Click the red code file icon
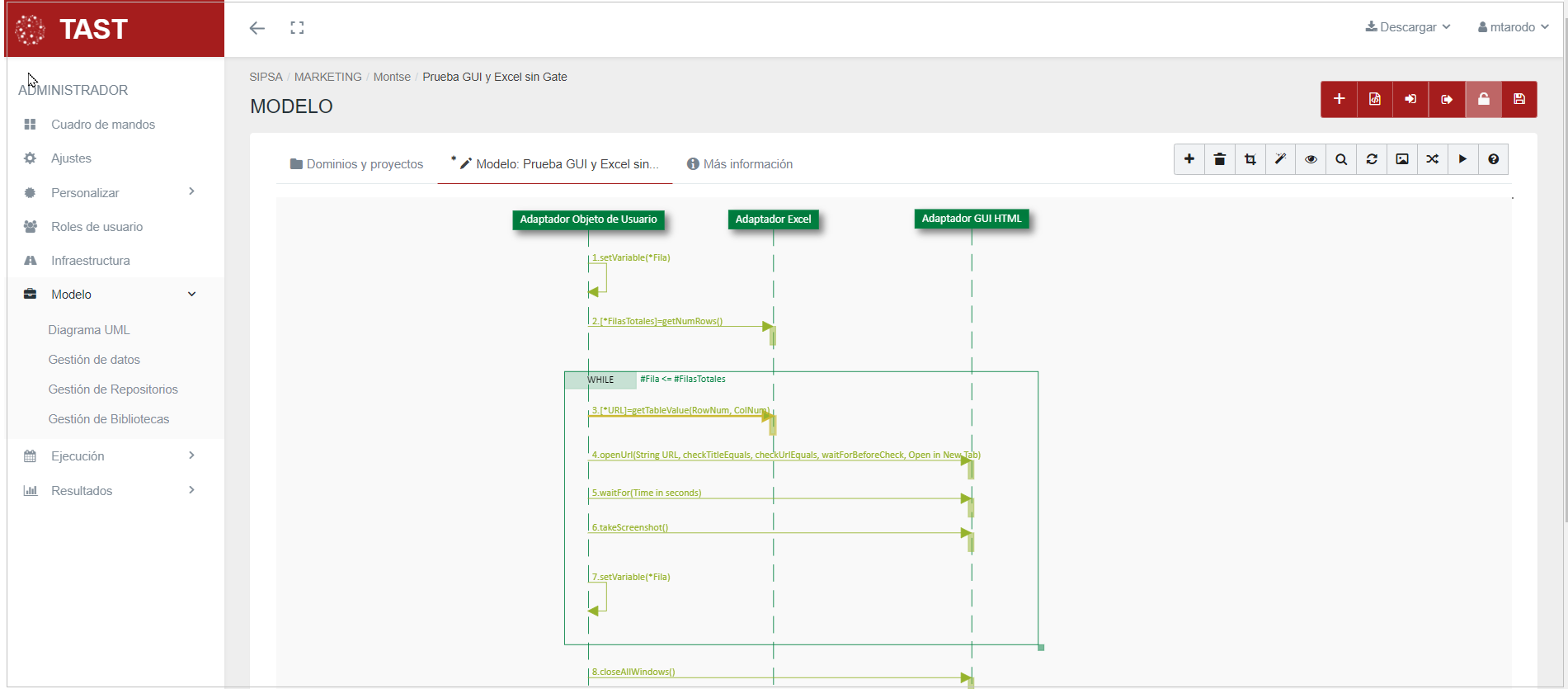1568x689 pixels. pos(1375,99)
